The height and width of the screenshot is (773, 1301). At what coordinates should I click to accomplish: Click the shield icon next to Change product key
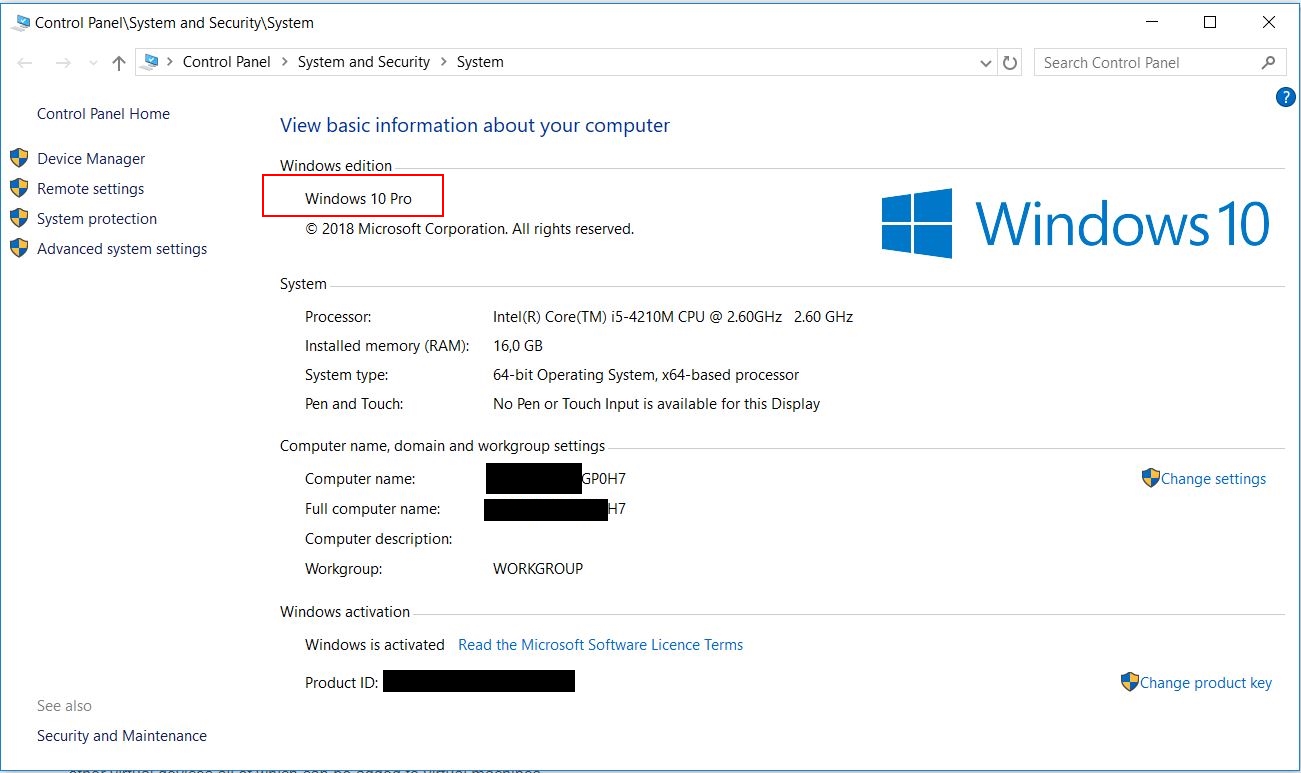[x=1130, y=682]
